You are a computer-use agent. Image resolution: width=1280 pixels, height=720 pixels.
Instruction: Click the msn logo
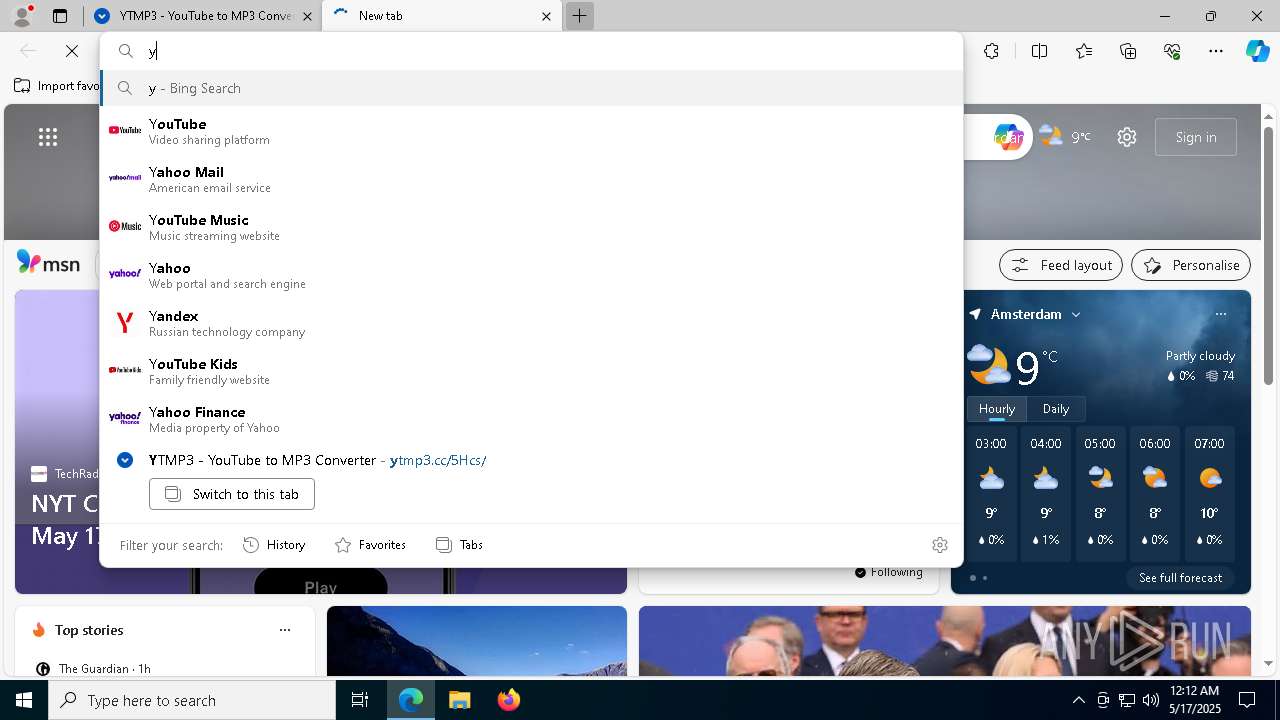coord(48,263)
